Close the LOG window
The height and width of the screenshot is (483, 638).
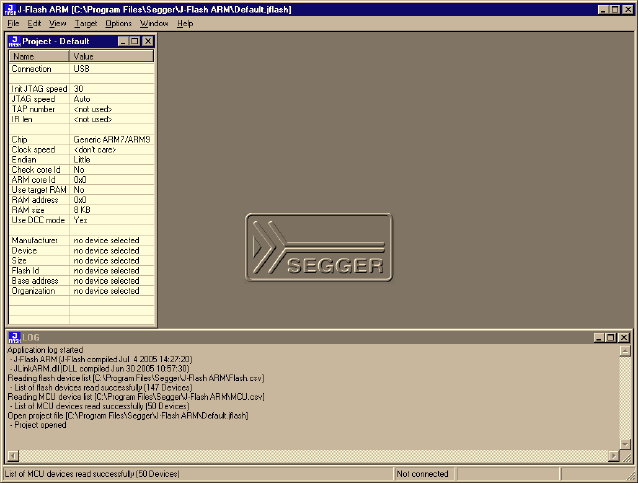click(x=624, y=338)
